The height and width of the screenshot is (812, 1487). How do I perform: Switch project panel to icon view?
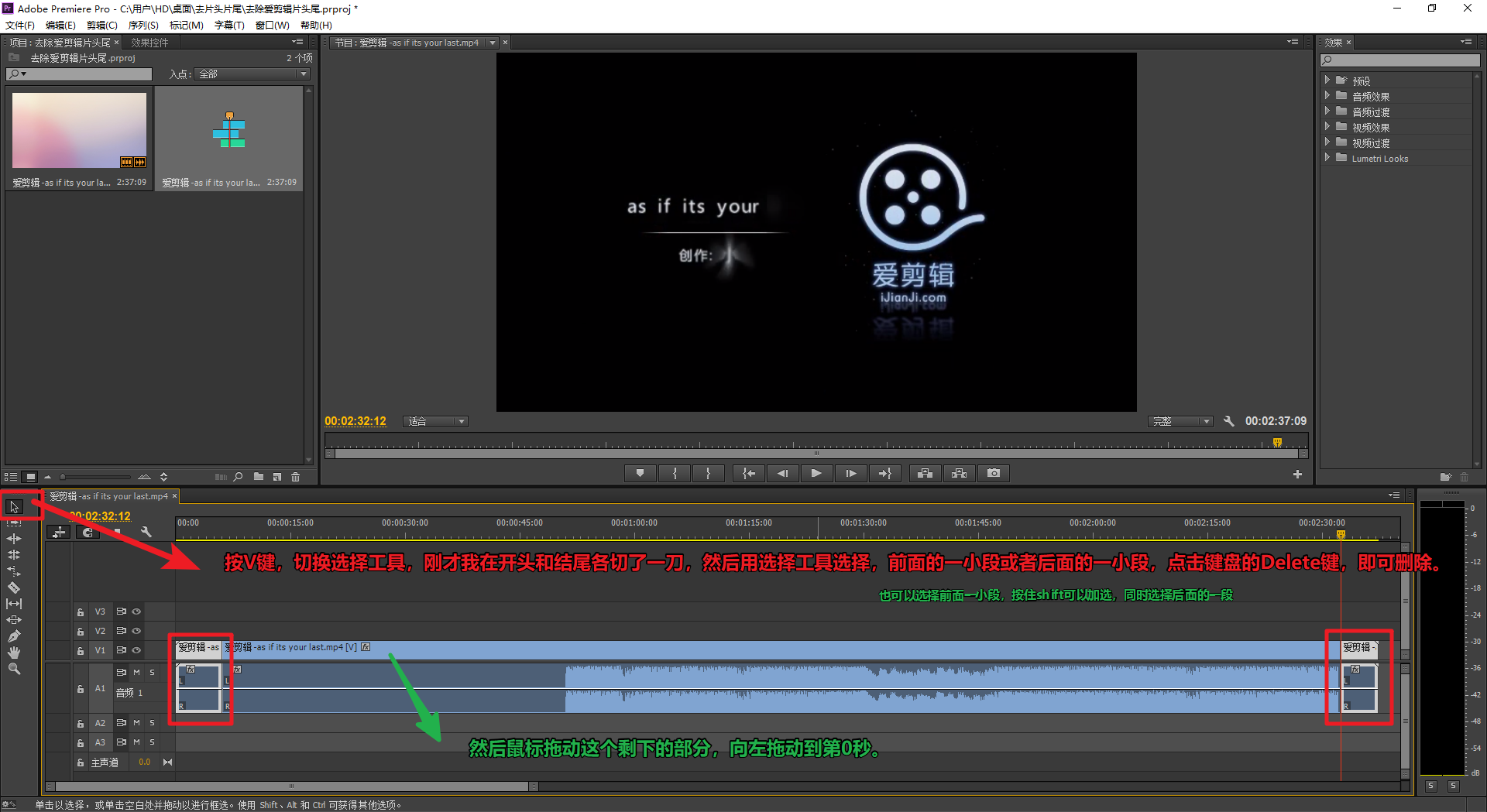click(x=30, y=477)
